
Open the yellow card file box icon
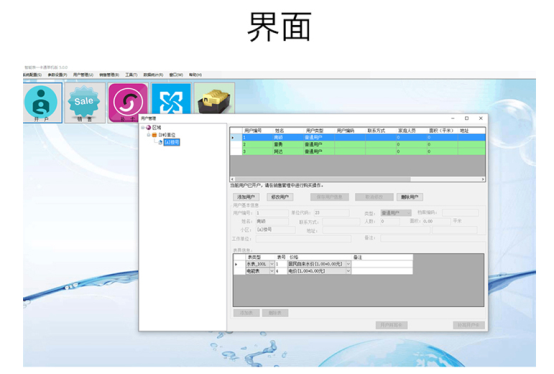pyautogui.click(x=214, y=99)
